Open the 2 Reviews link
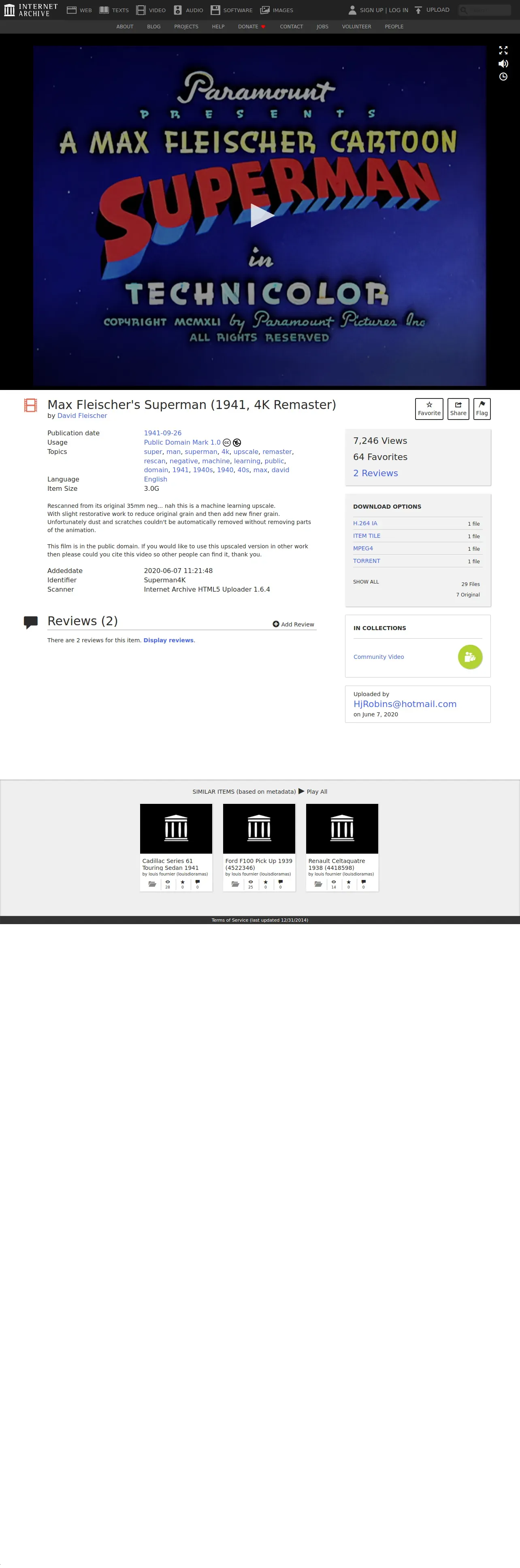This screenshot has width=520, height=1568. point(376,473)
